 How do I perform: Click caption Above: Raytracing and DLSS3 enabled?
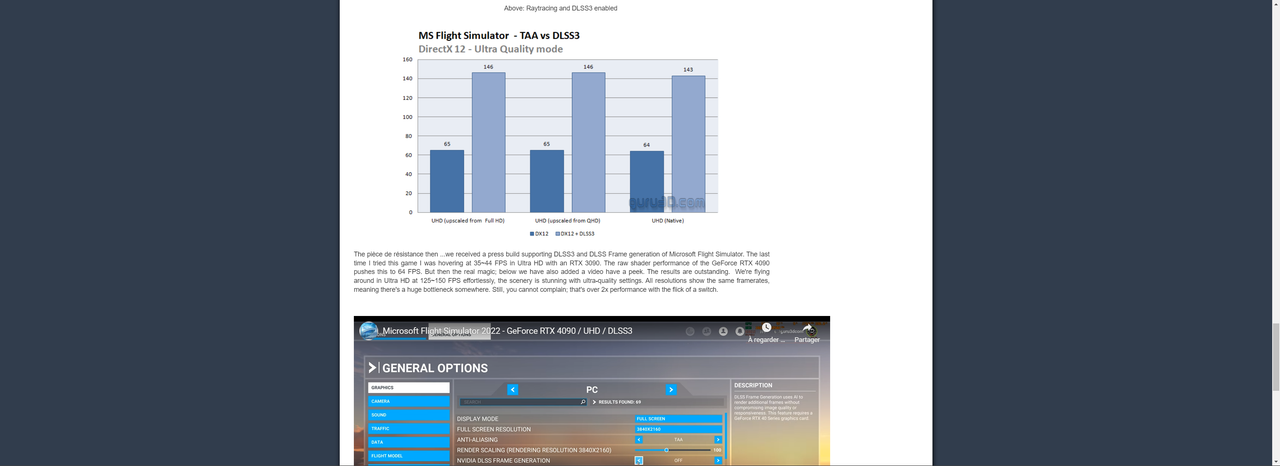point(560,8)
